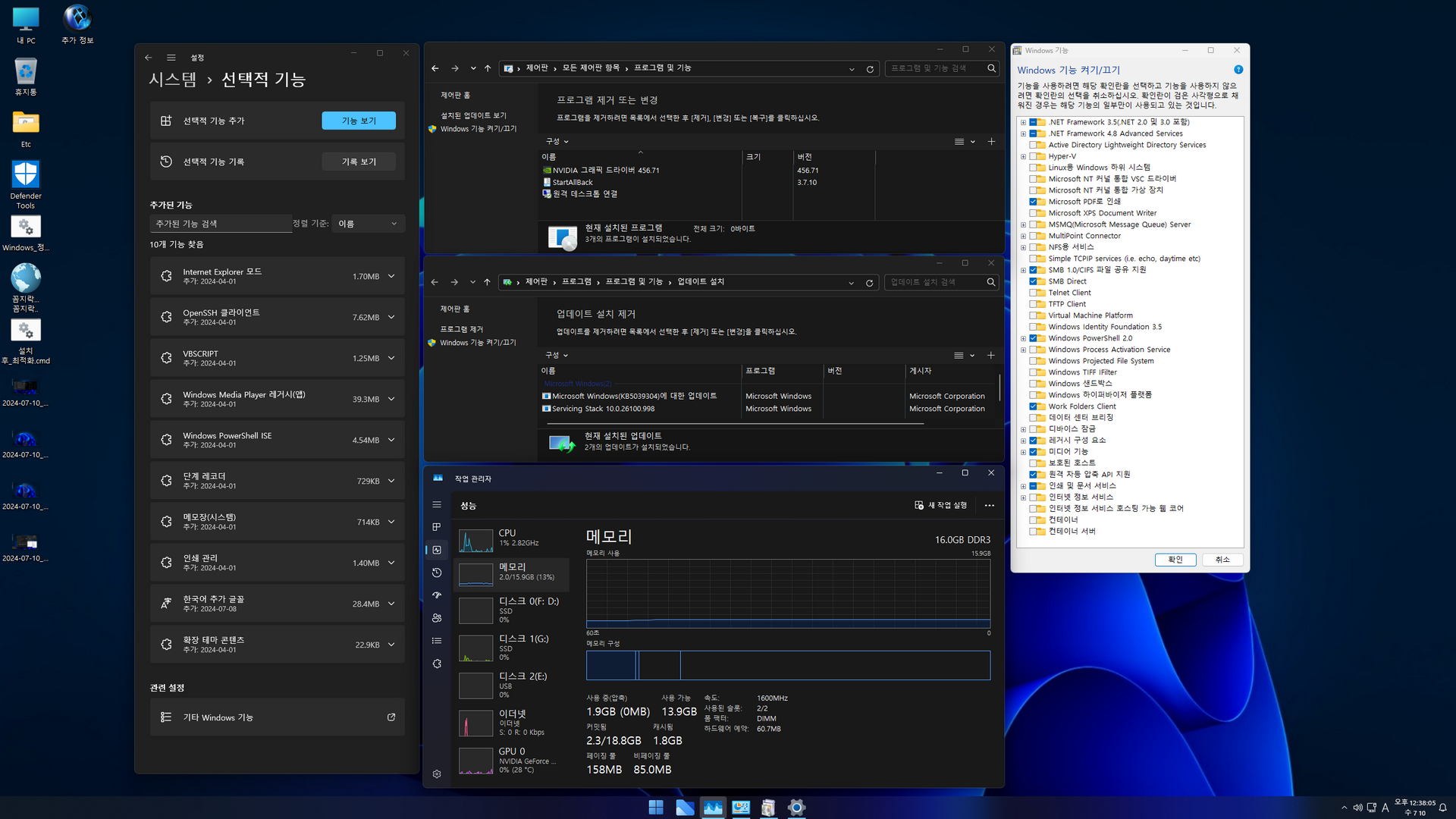Image resolution: width=1456 pixels, height=819 pixels.
Task: Click 설치된 업데이트 보기 link
Action: click(473, 115)
